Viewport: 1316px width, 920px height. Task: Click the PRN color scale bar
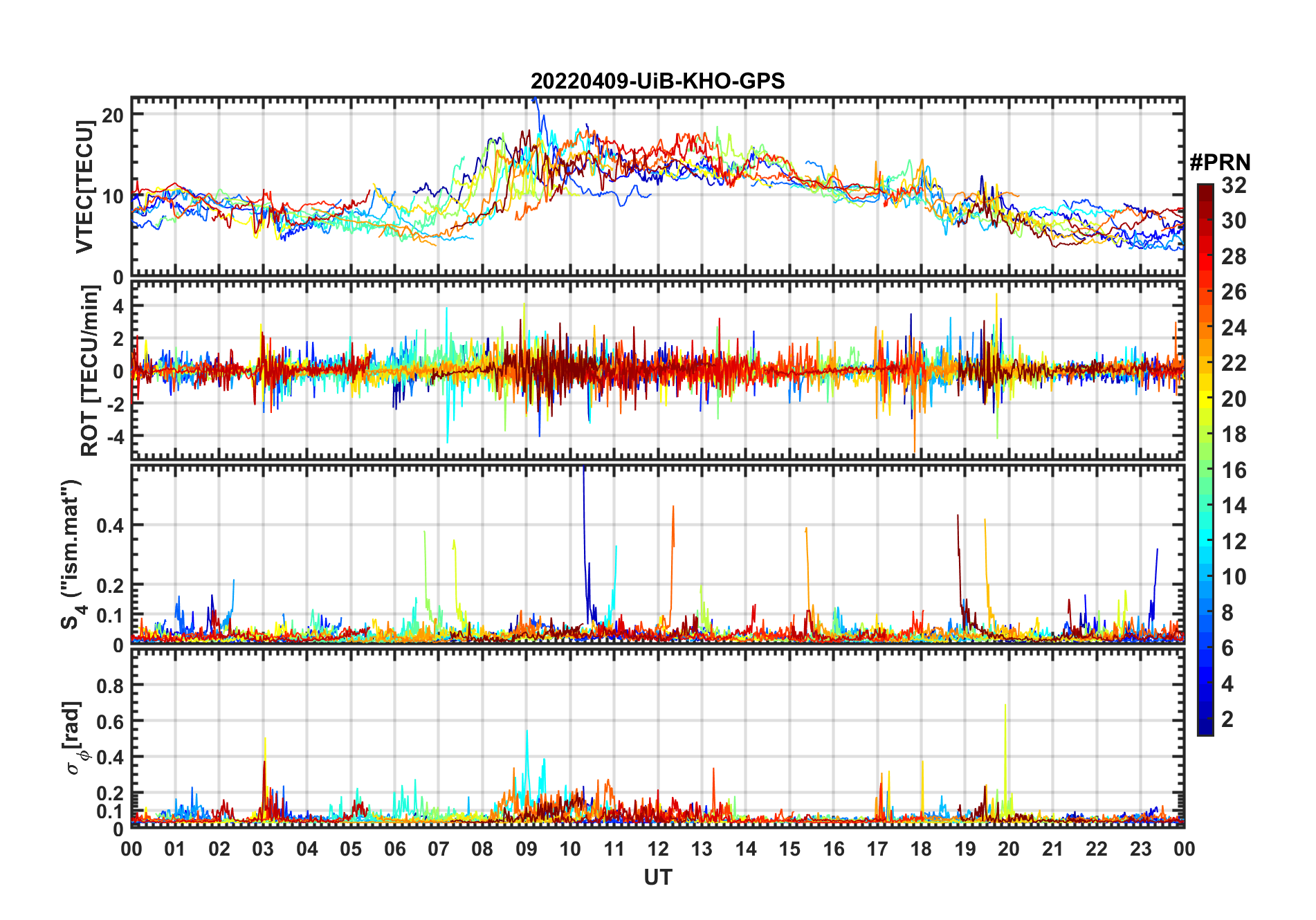point(1205,459)
